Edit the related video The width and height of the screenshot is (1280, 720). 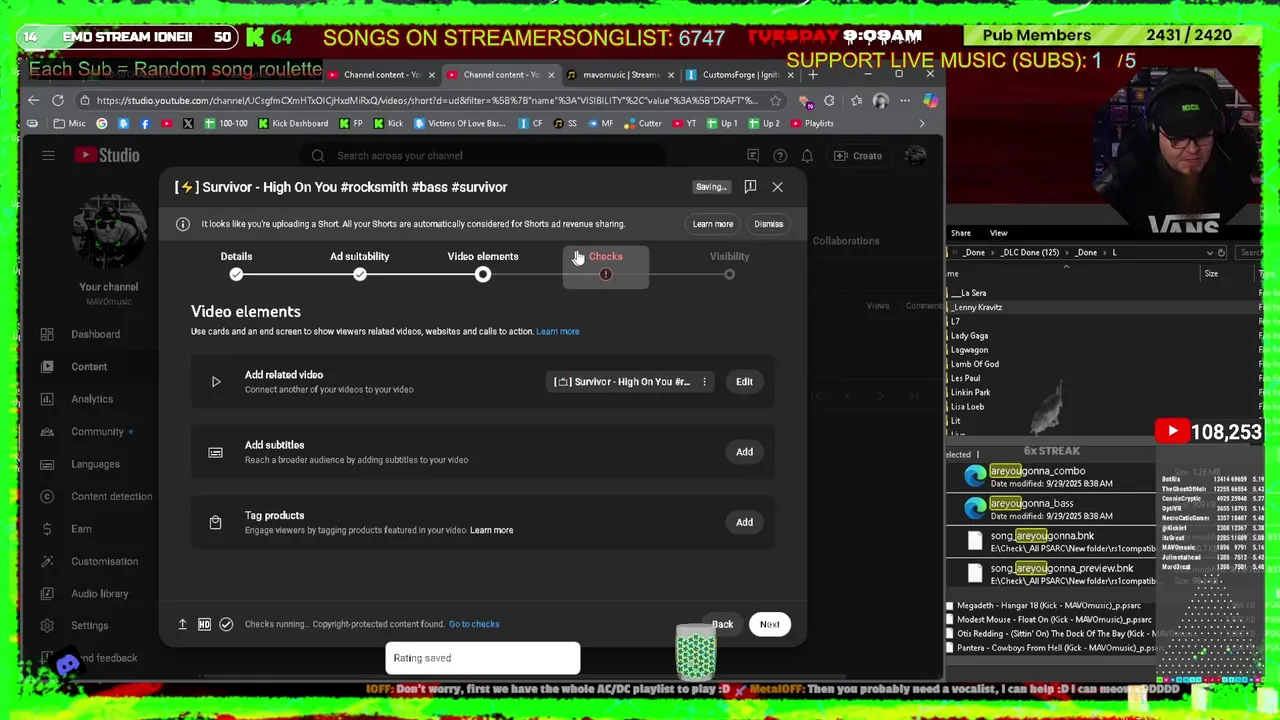pyautogui.click(x=744, y=382)
